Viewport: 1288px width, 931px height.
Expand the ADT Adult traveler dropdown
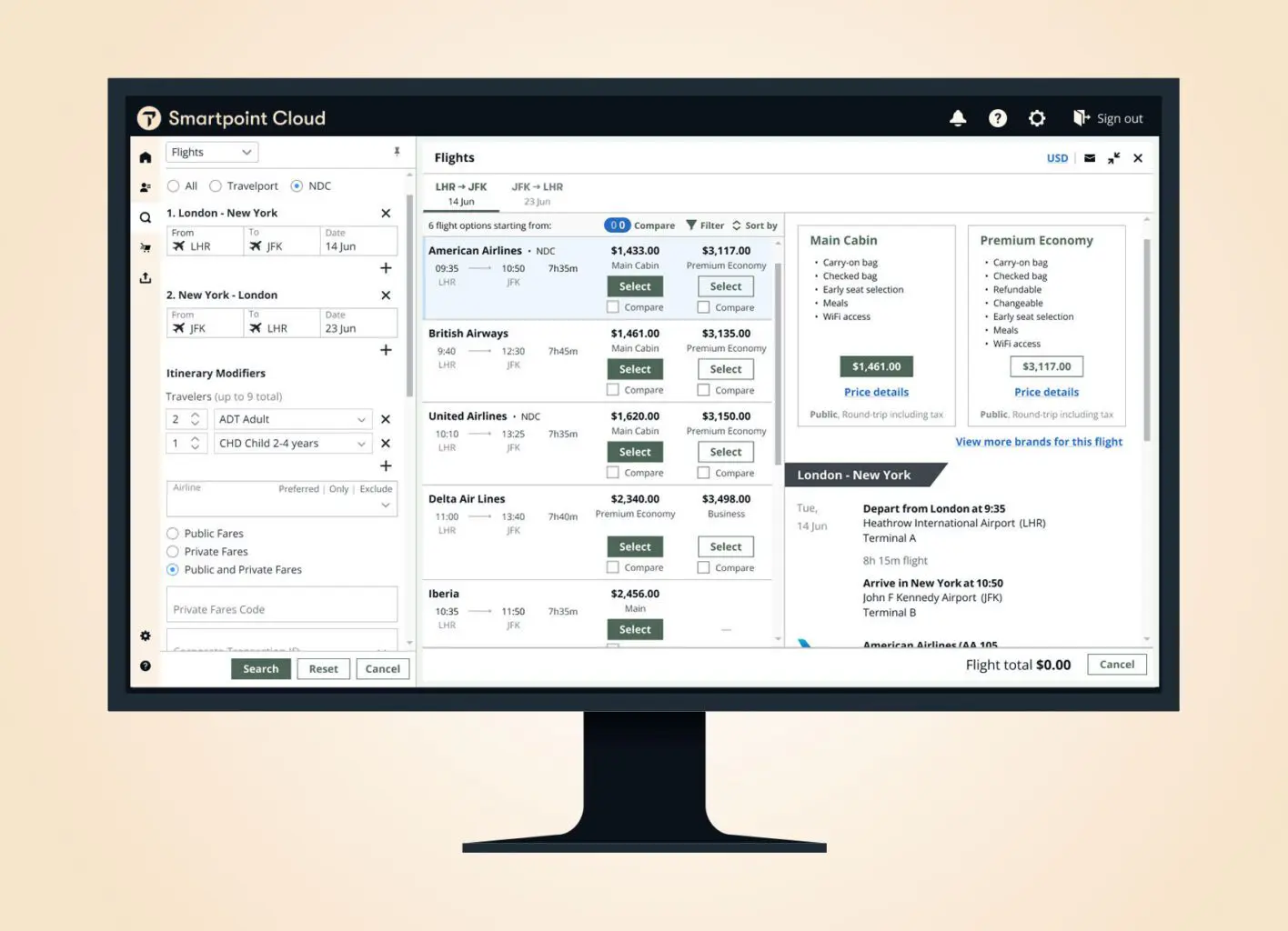click(292, 419)
